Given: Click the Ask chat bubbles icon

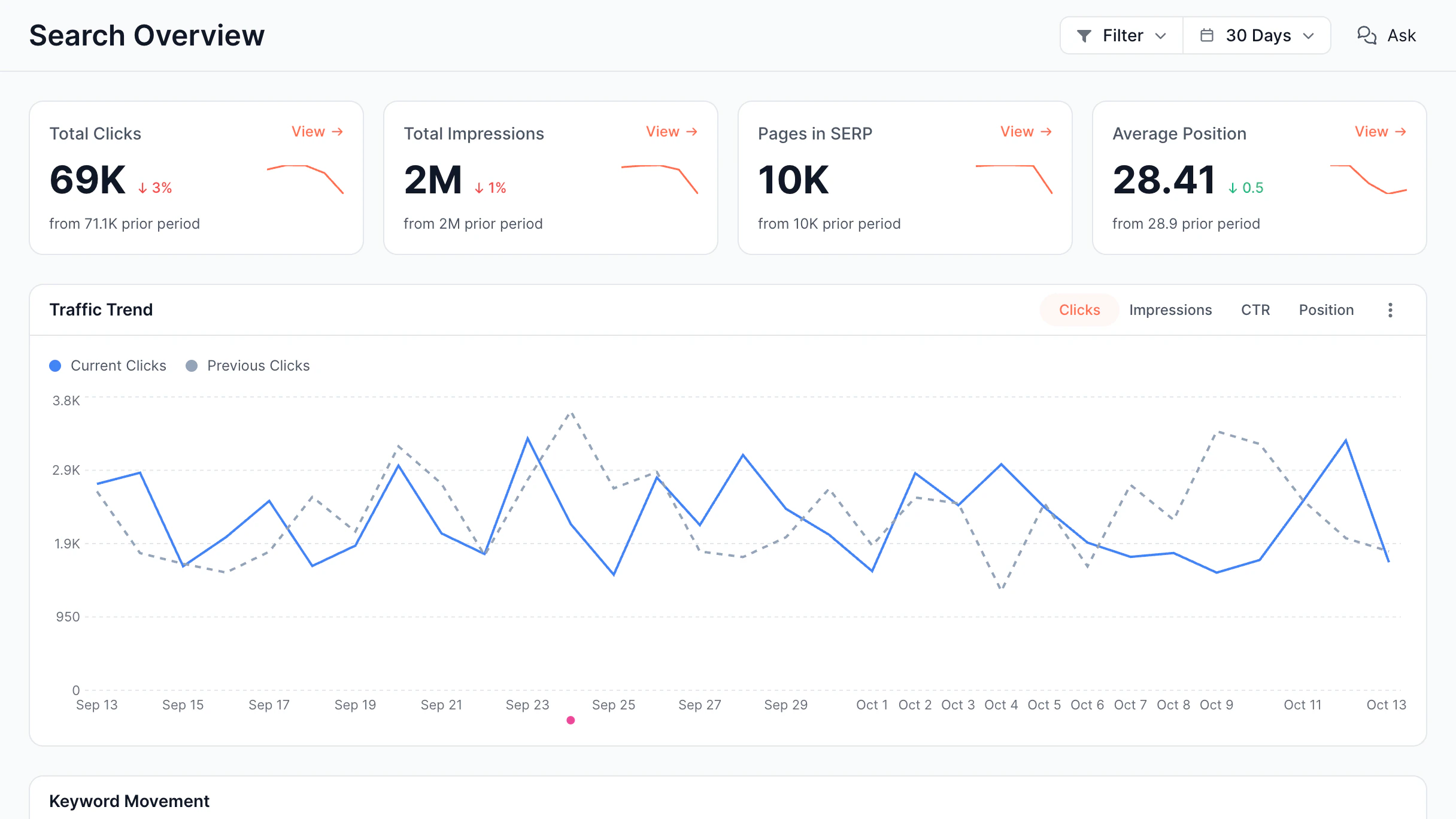Looking at the screenshot, I should 1367,35.
